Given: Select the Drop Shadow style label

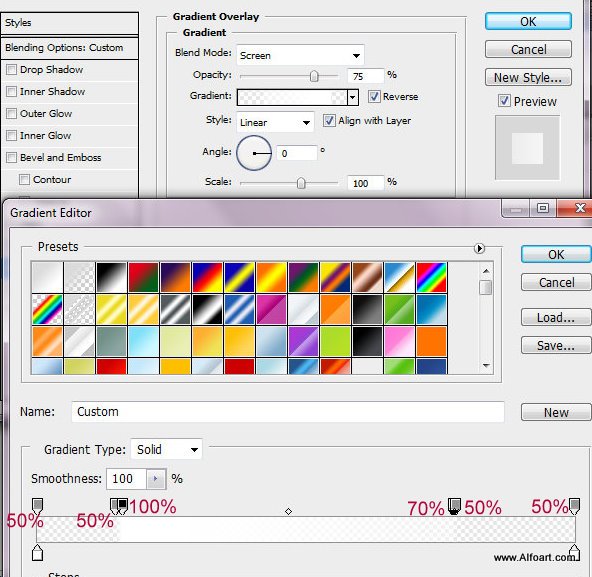Looking at the screenshot, I should click(51, 70).
